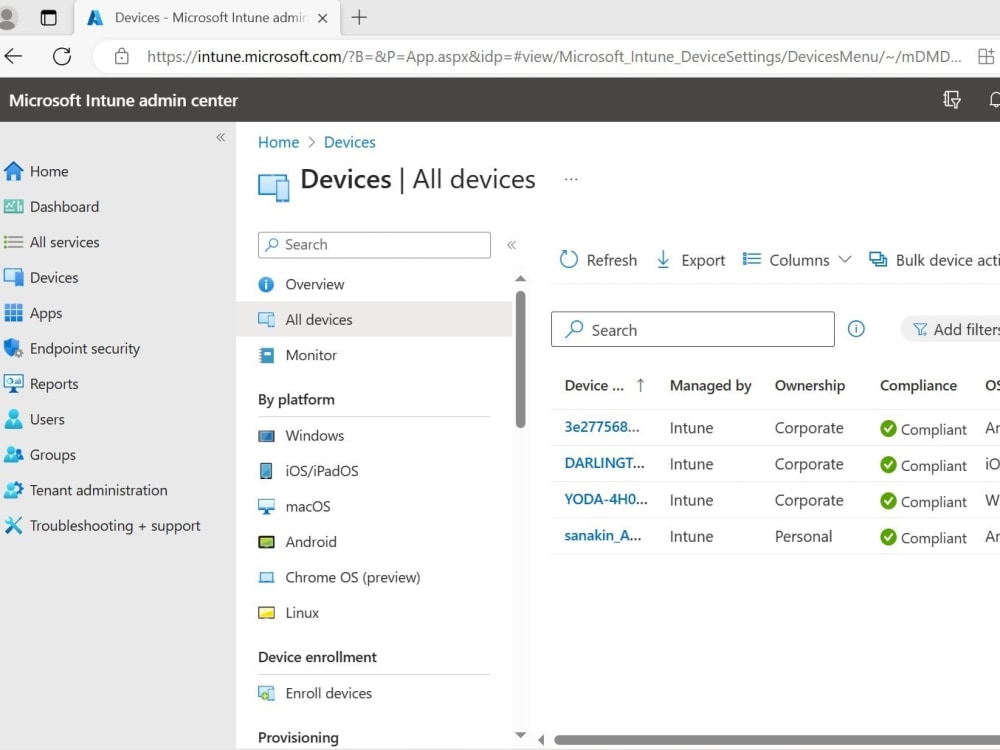
Task: Select the Windows platform filter
Action: click(x=315, y=435)
